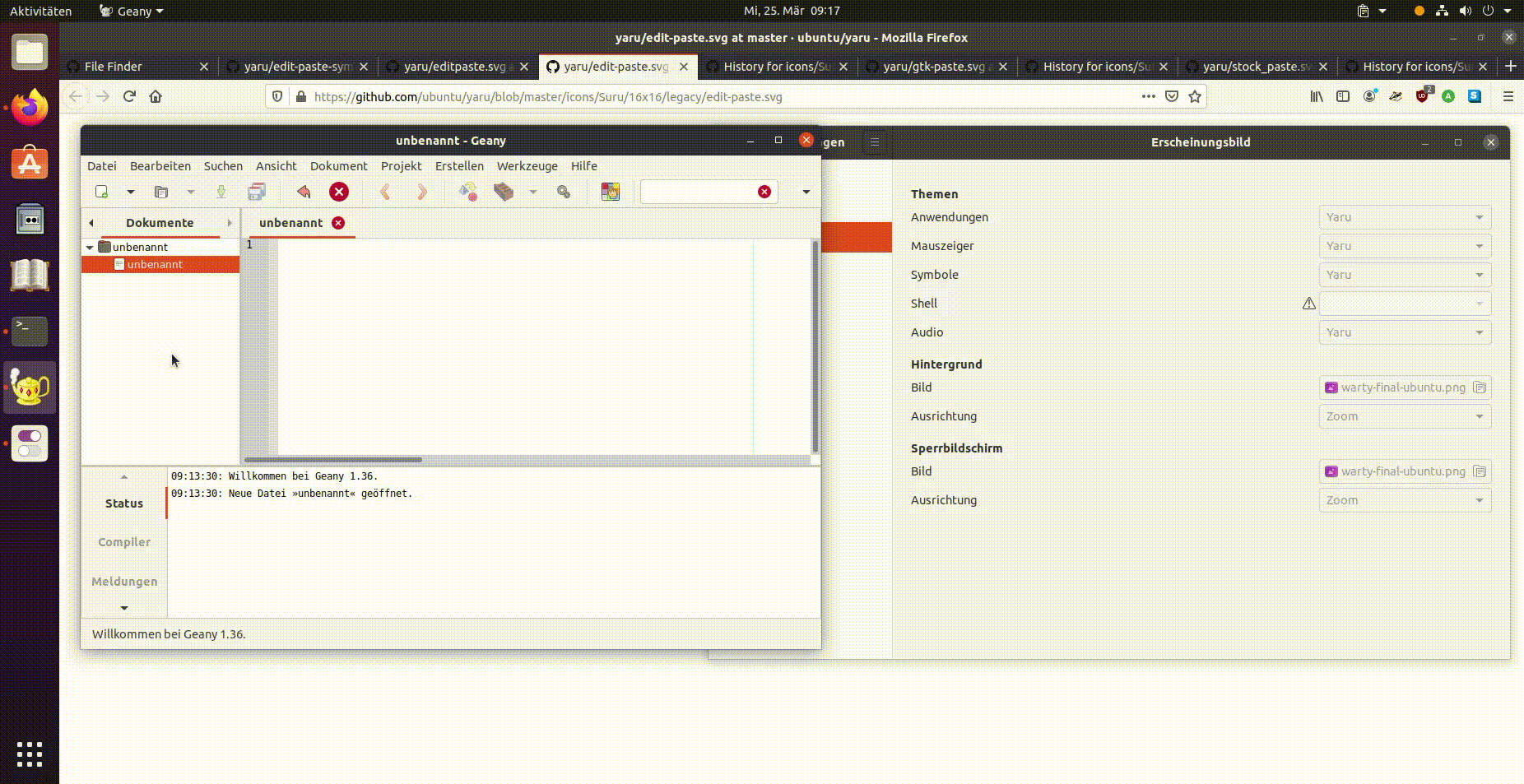Open the Erstellen menu
Screen dimensions: 1524x784
click(459, 166)
